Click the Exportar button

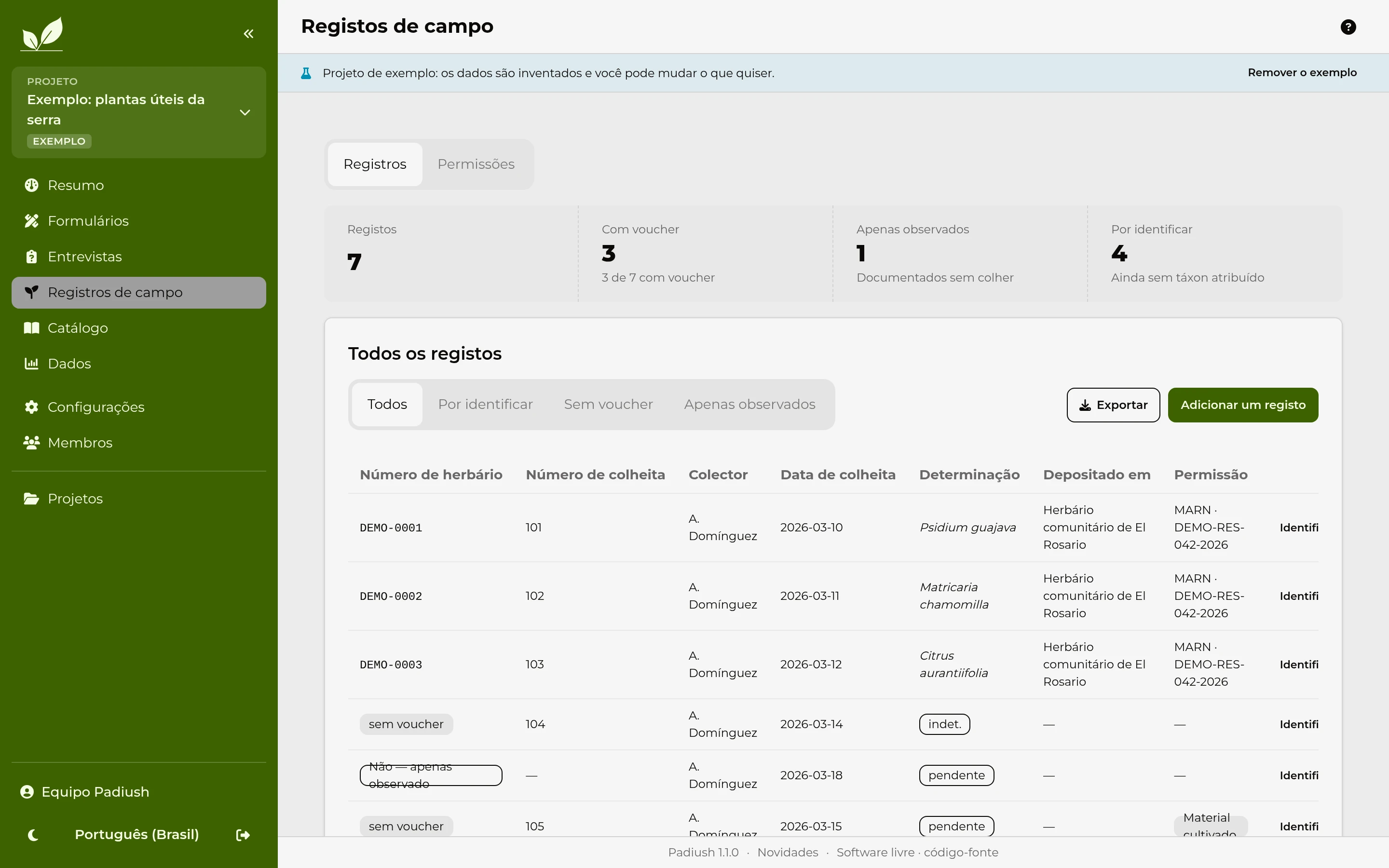tap(1113, 405)
